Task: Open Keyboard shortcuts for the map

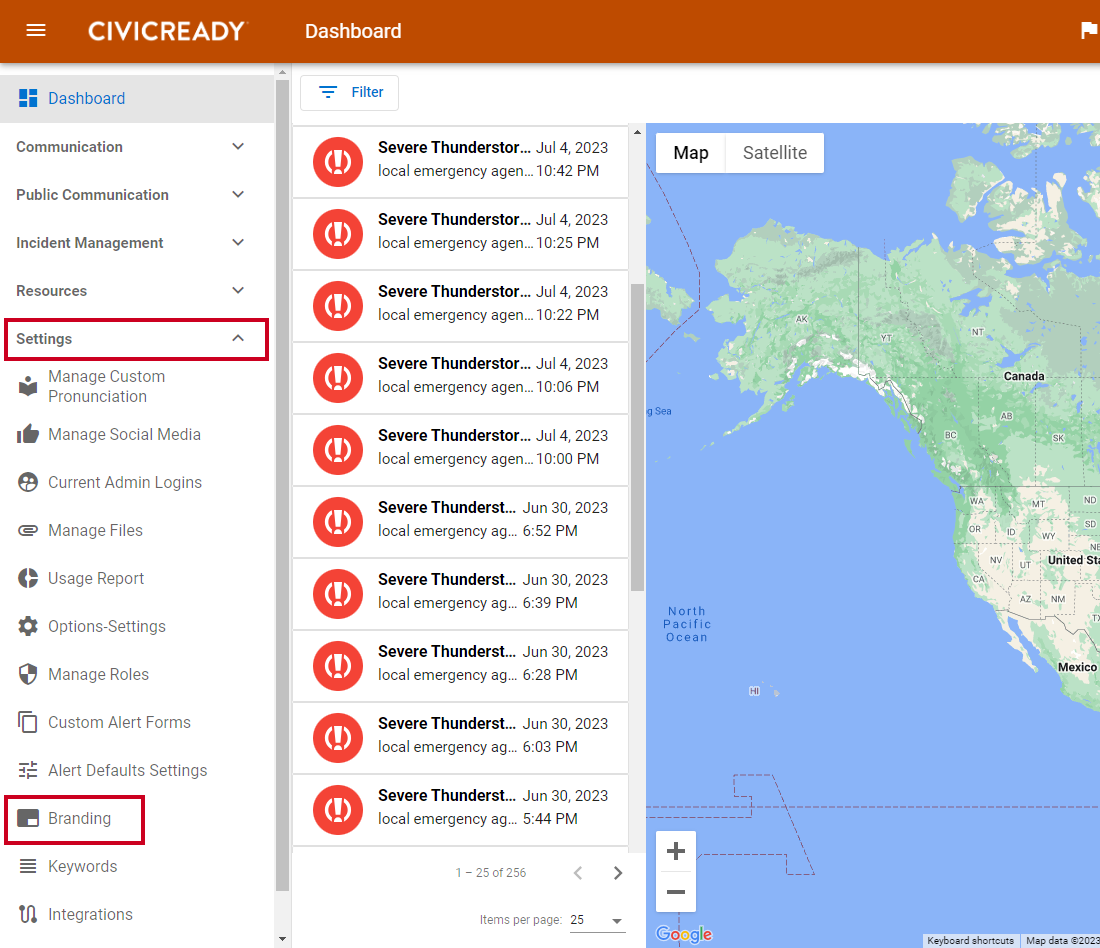Action: coord(970,940)
